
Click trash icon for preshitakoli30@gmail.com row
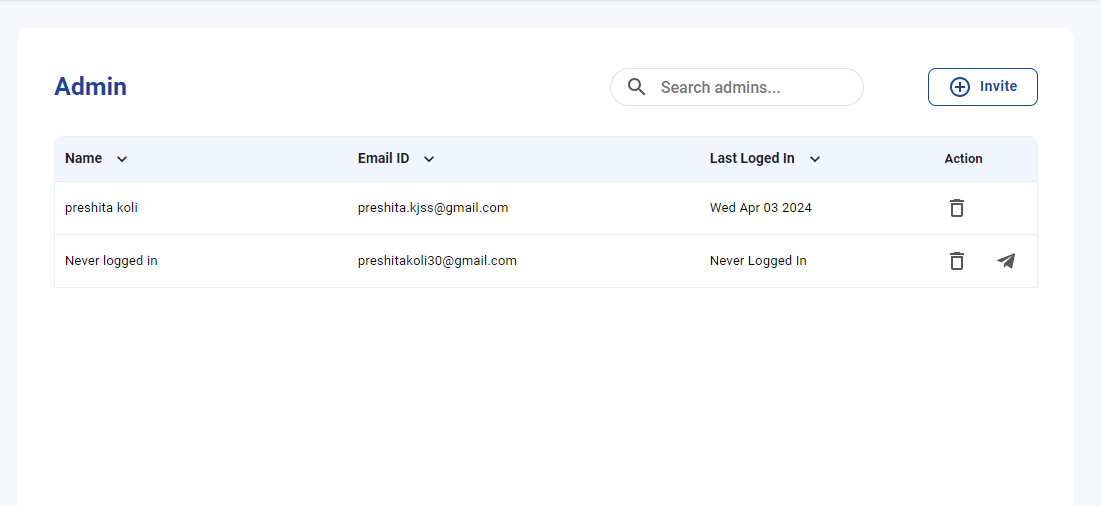[x=956, y=261]
